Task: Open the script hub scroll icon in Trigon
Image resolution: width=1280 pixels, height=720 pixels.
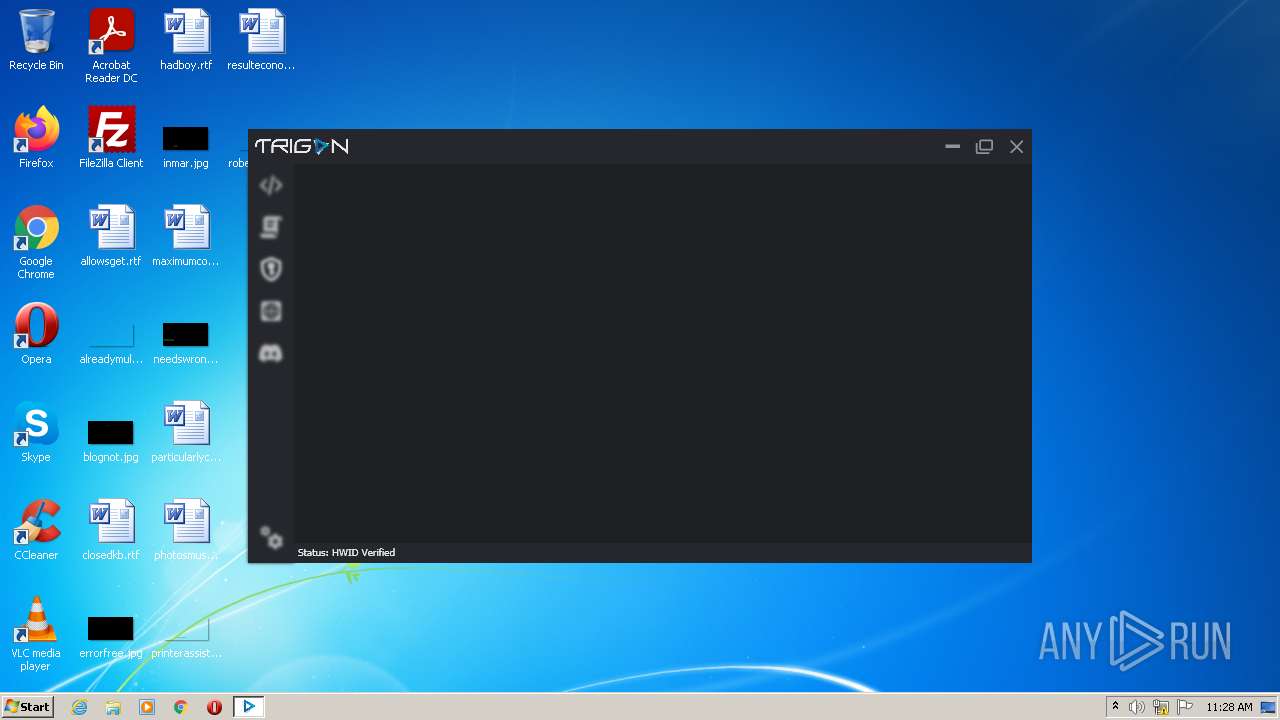Action: click(271, 227)
